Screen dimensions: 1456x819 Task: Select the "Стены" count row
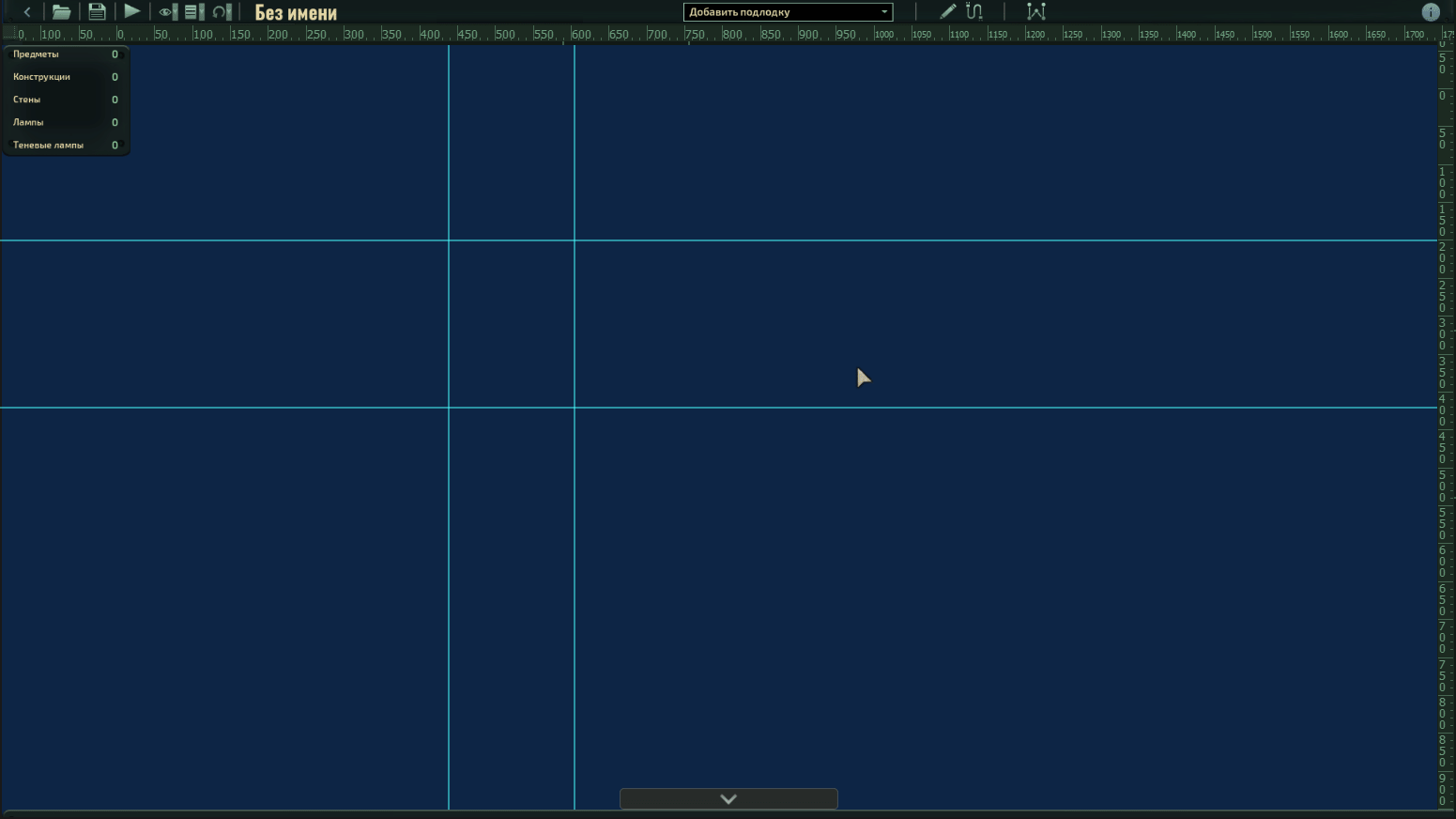pyautogui.click(x=66, y=100)
